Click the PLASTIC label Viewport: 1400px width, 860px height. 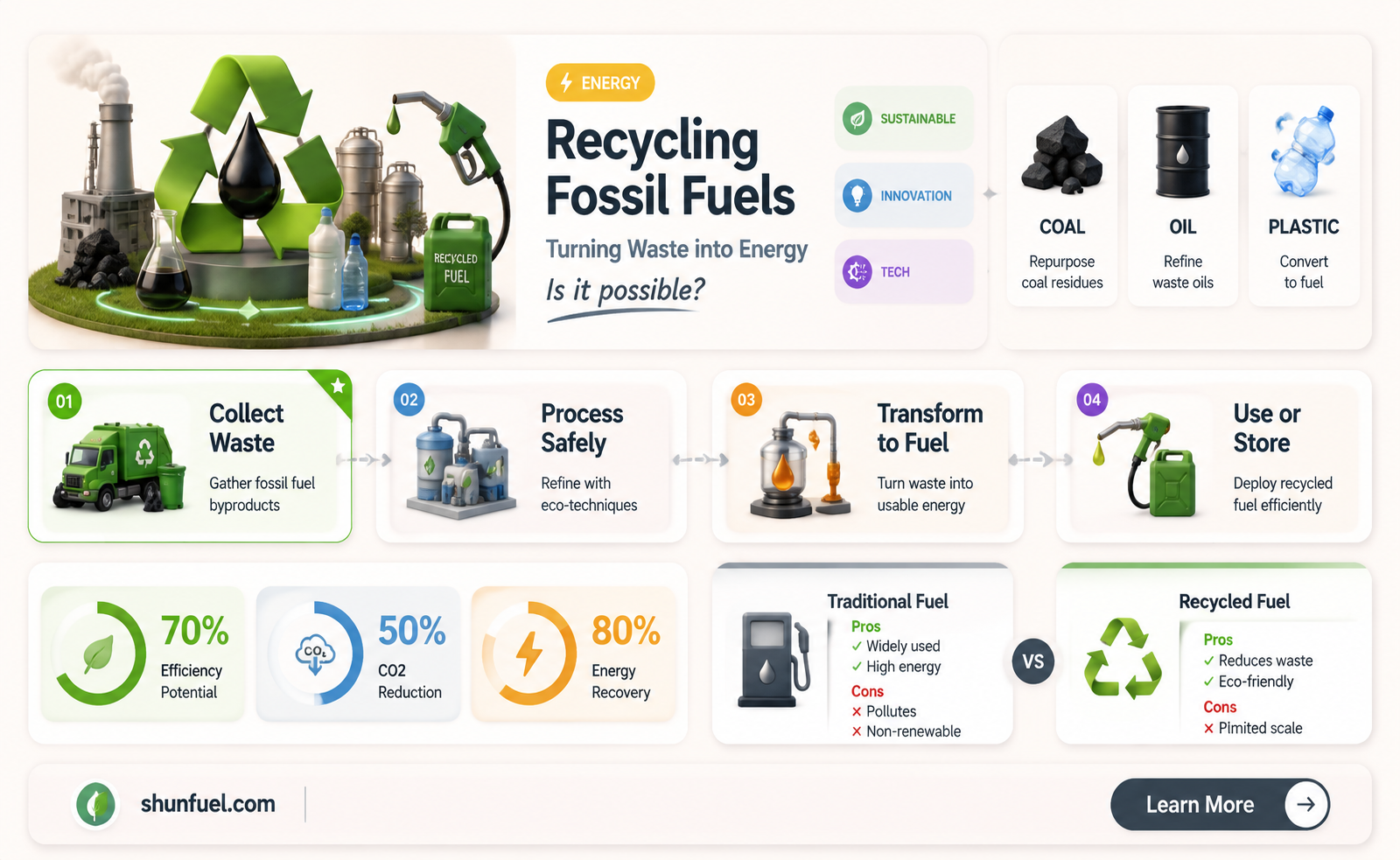point(1304,227)
